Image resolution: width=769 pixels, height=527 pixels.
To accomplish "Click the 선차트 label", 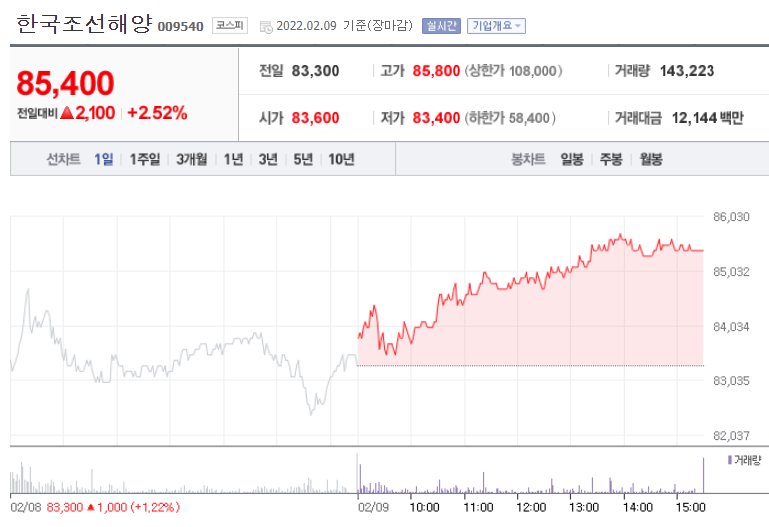I will [63, 159].
